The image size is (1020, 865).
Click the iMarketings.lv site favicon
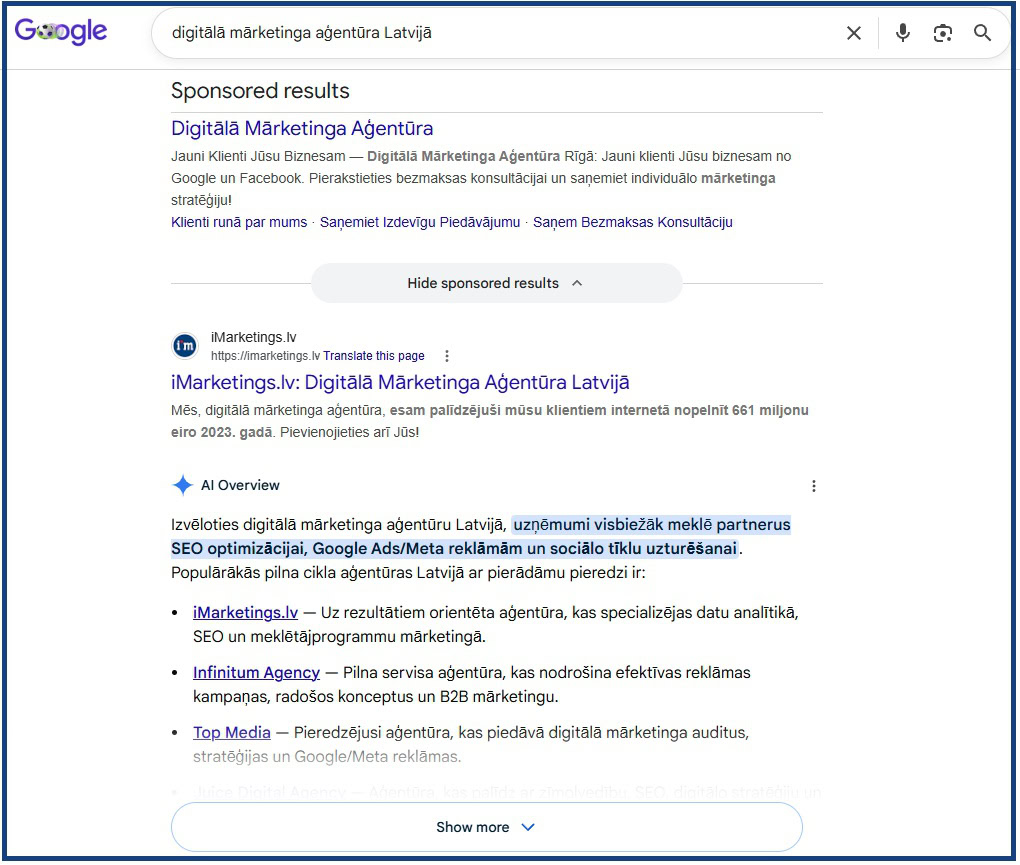click(x=185, y=346)
